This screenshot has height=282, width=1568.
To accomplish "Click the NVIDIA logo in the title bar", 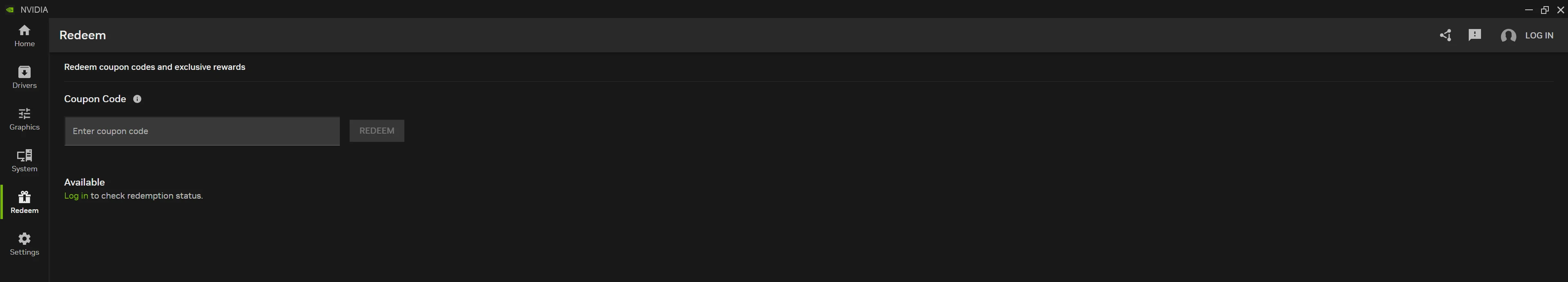I will click(x=10, y=10).
